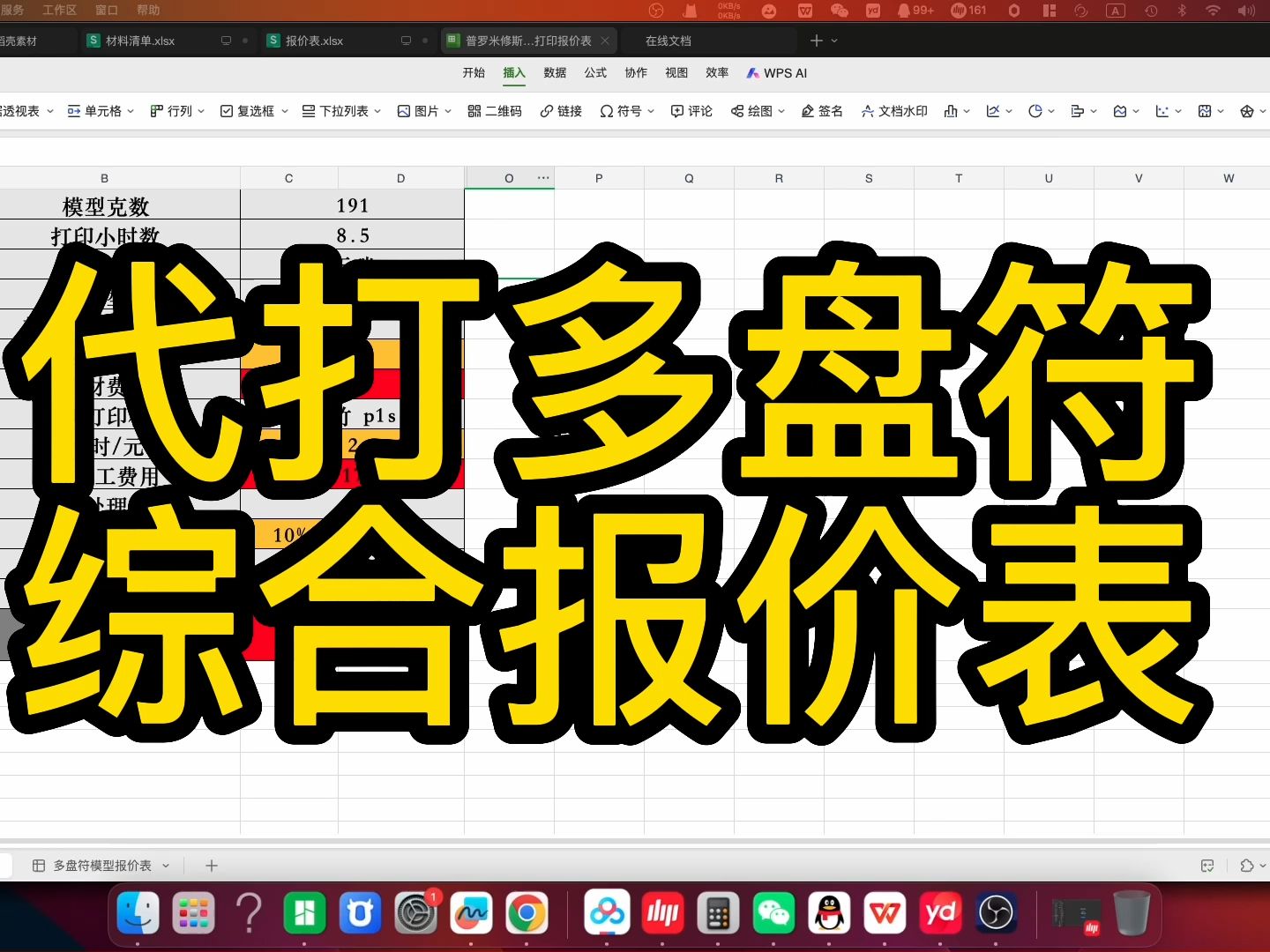Add a comment with 评论

[x=691, y=111]
